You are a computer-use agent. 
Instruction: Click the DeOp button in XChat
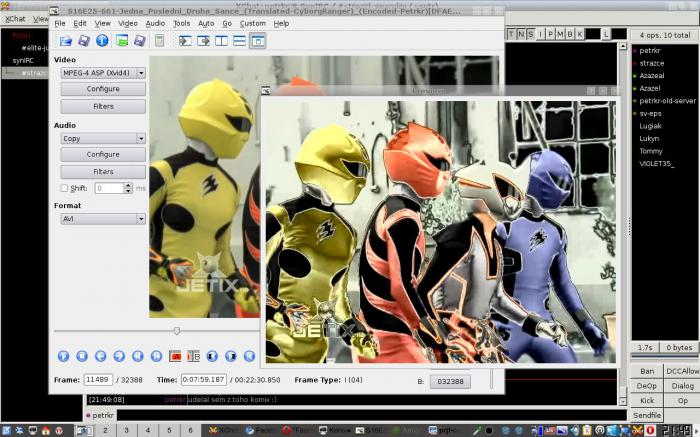(x=647, y=386)
